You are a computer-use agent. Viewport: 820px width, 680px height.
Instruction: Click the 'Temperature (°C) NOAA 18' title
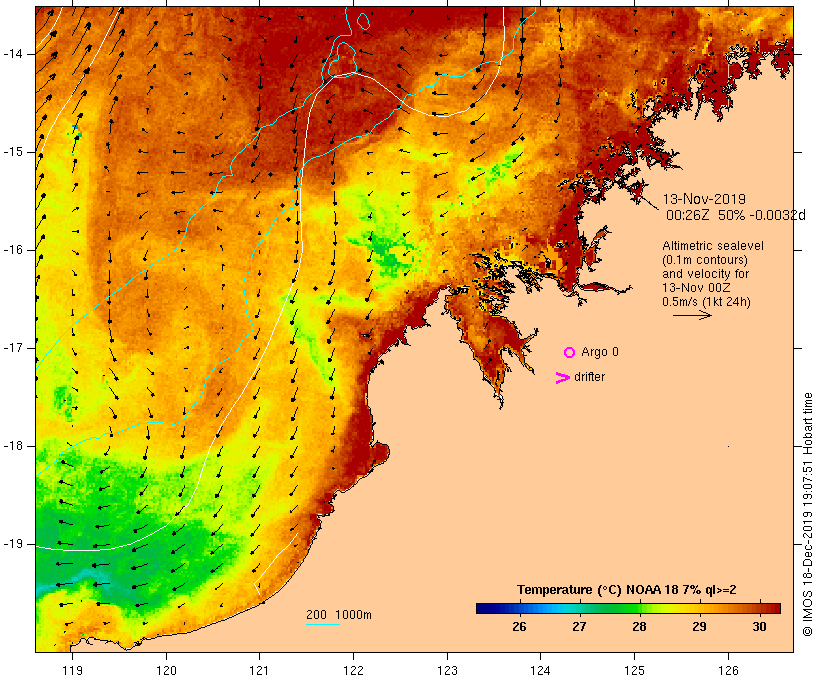pos(627,590)
